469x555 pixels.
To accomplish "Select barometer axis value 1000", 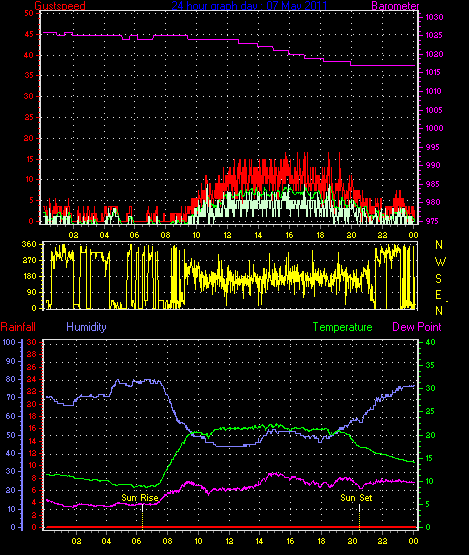I will click(434, 128).
